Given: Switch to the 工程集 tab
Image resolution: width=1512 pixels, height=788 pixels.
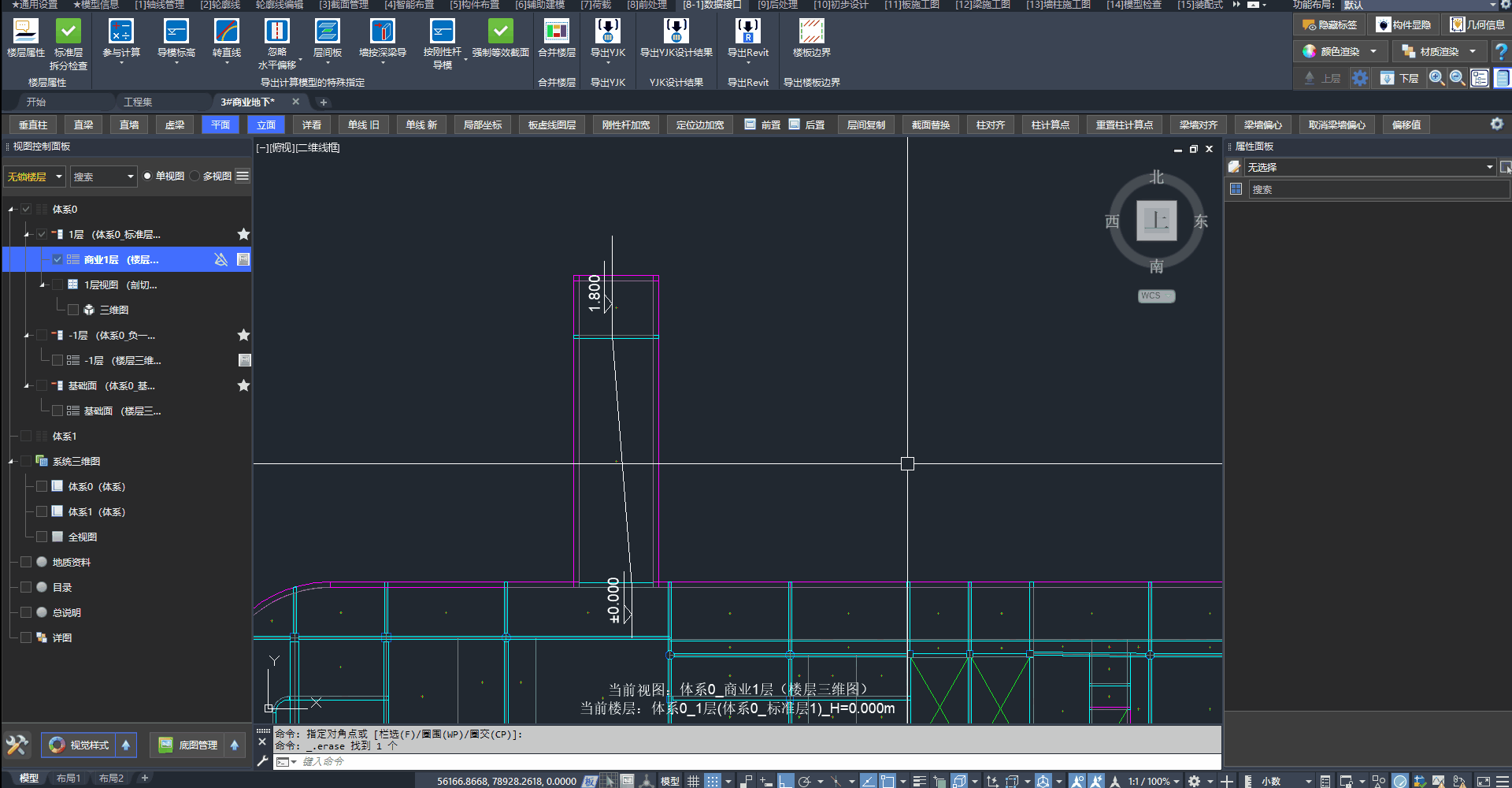Looking at the screenshot, I should (138, 102).
